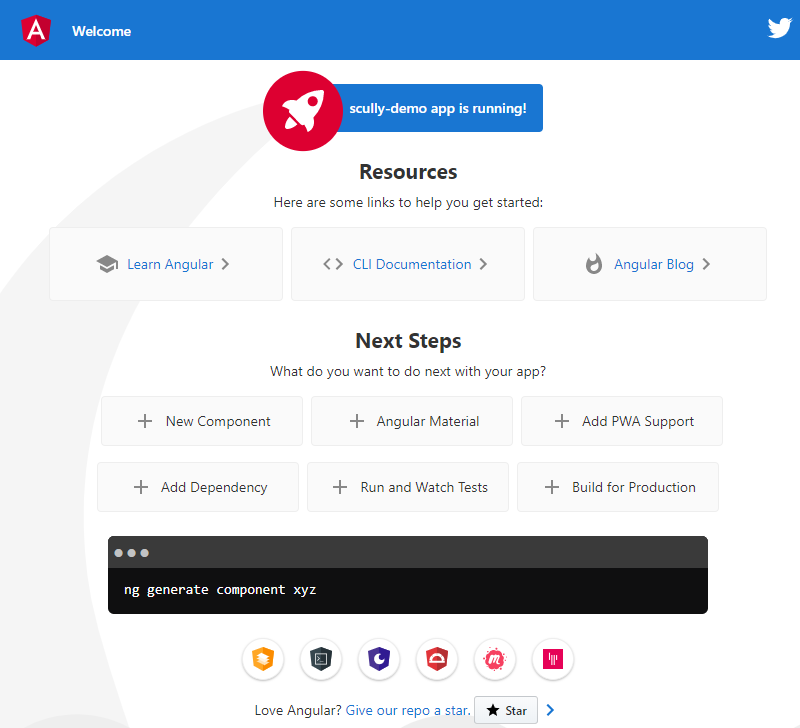Open the red Protractor logo
Screen dimensions: 800x728
click(x=437, y=659)
